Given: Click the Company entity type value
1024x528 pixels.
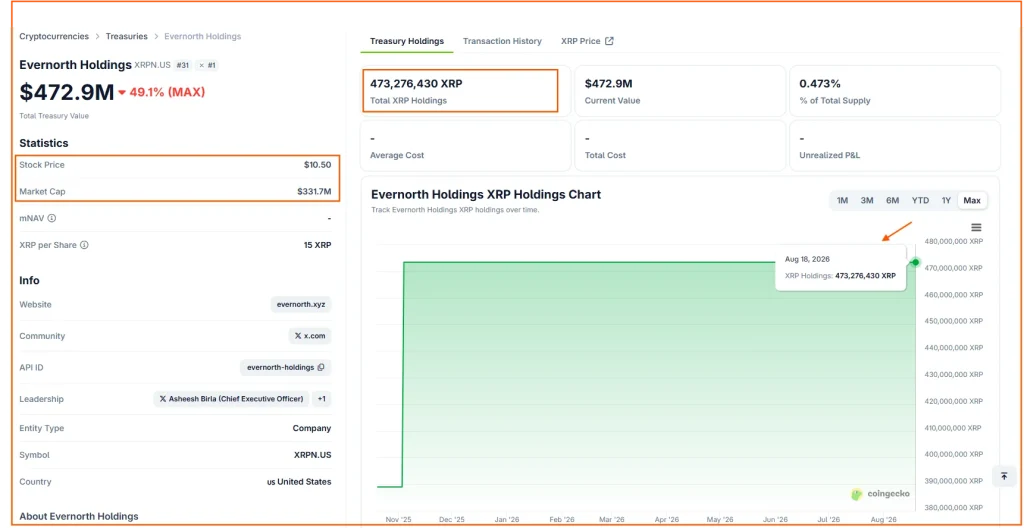Looking at the screenshot, I should 312,428.
